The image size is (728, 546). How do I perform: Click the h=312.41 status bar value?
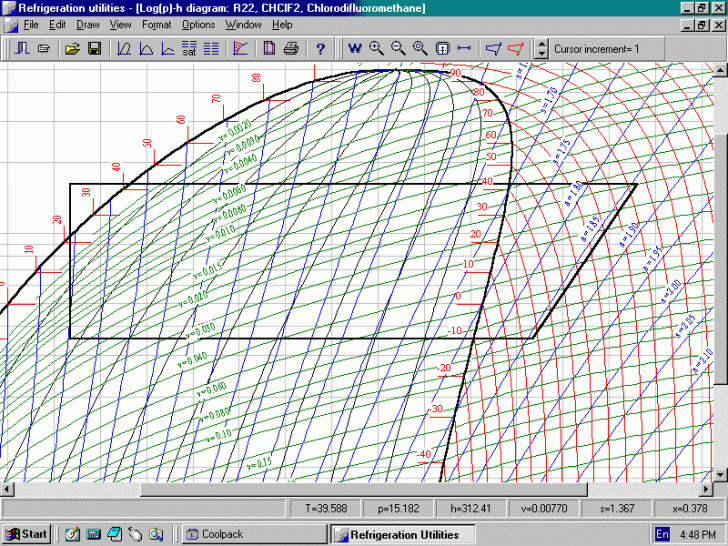pos(471,508)
